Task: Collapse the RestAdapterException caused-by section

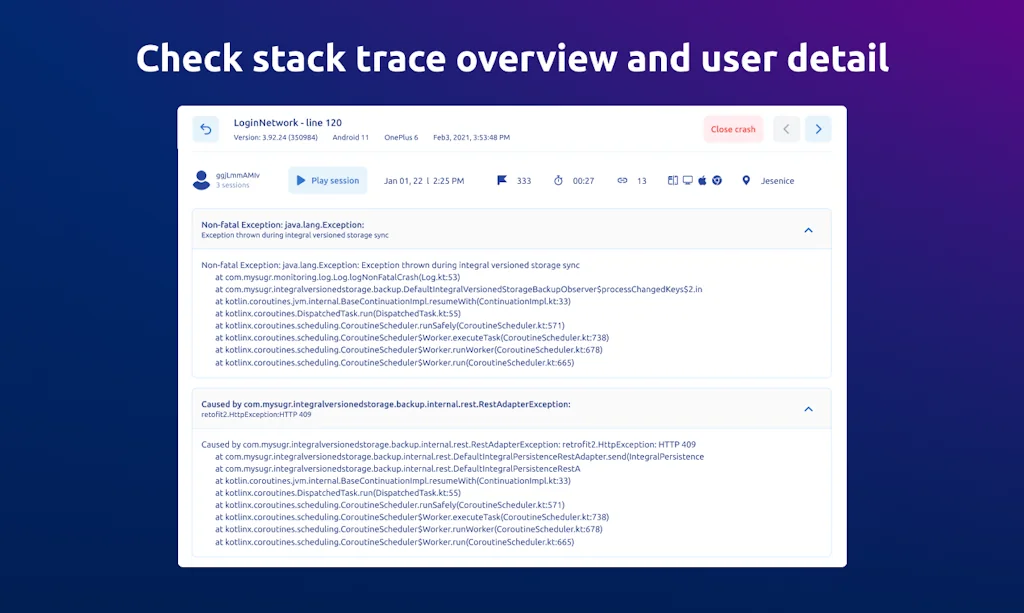Action: click(x=808, y=408)
